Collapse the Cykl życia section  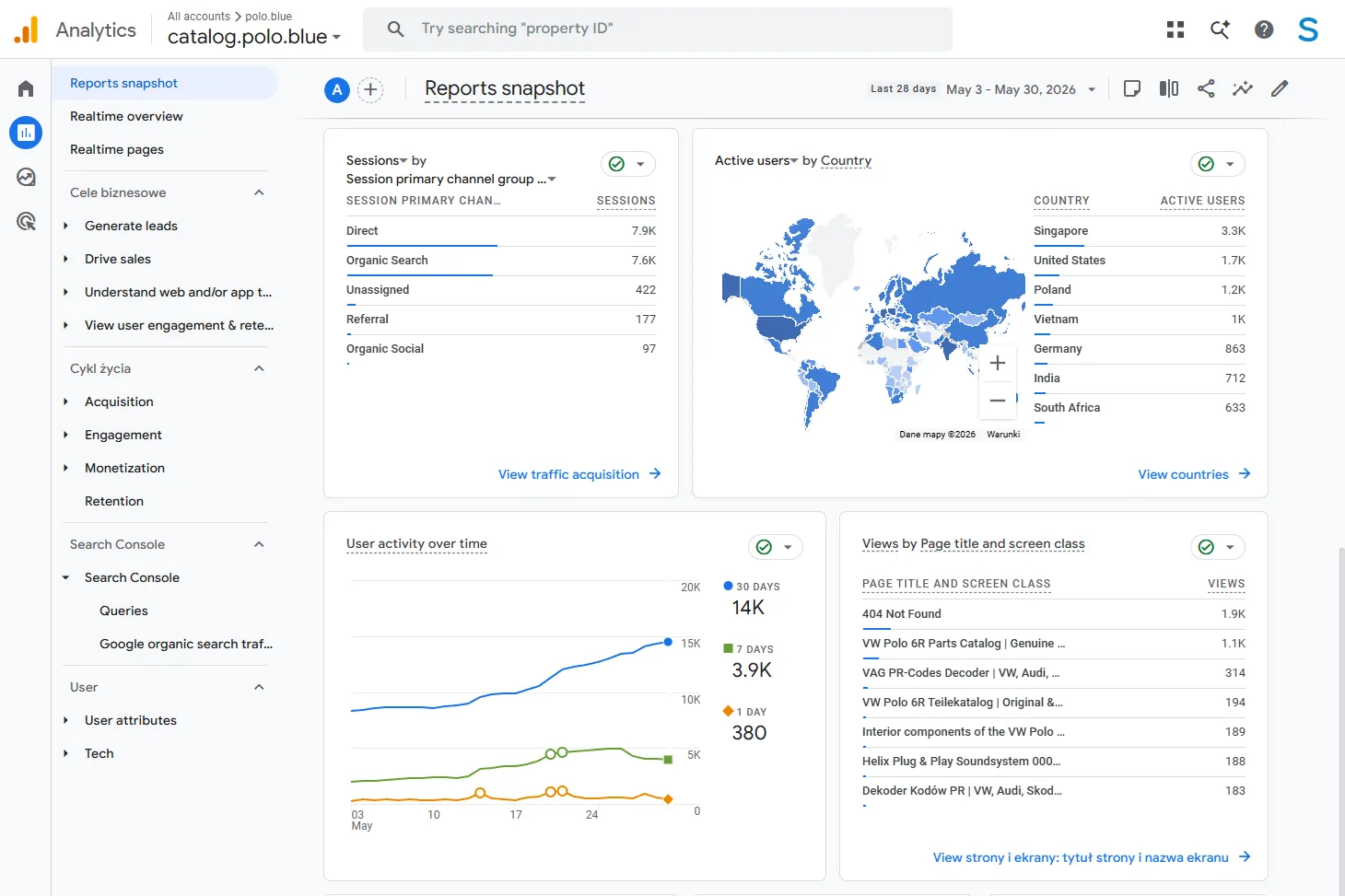click(x=259, y=368)
